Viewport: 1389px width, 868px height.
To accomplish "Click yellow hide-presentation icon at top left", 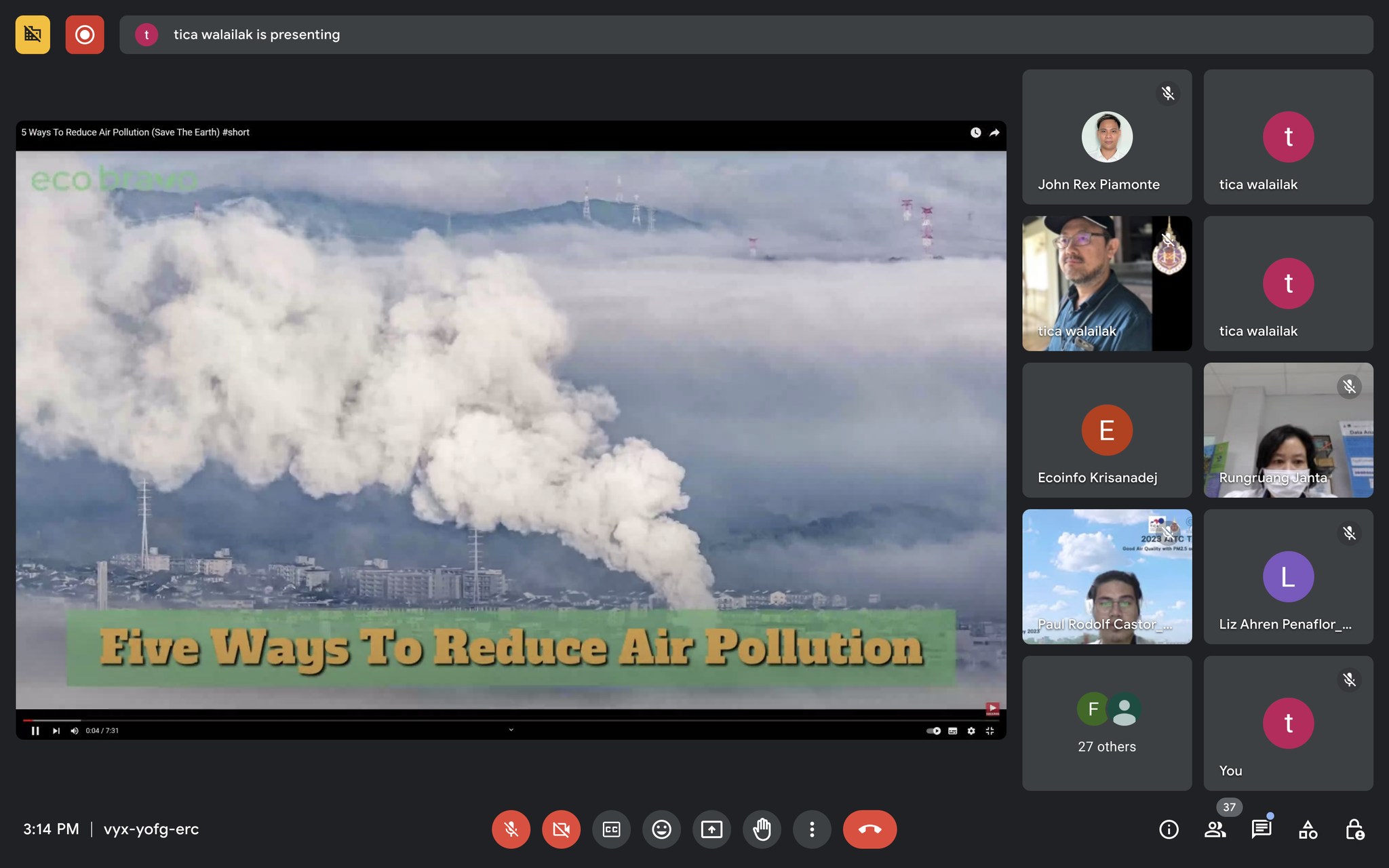I will pos(33,35).
